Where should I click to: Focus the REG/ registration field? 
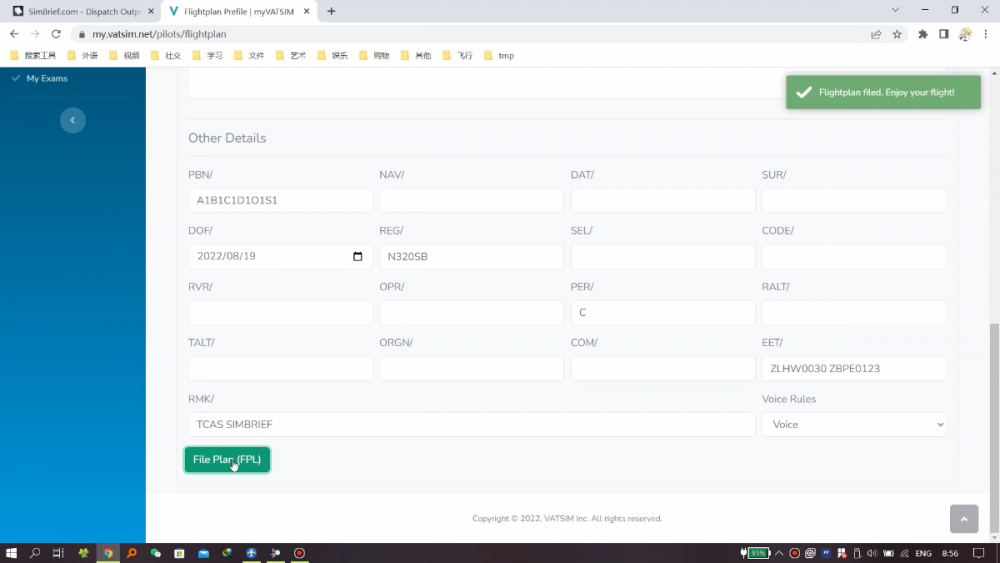471,256
